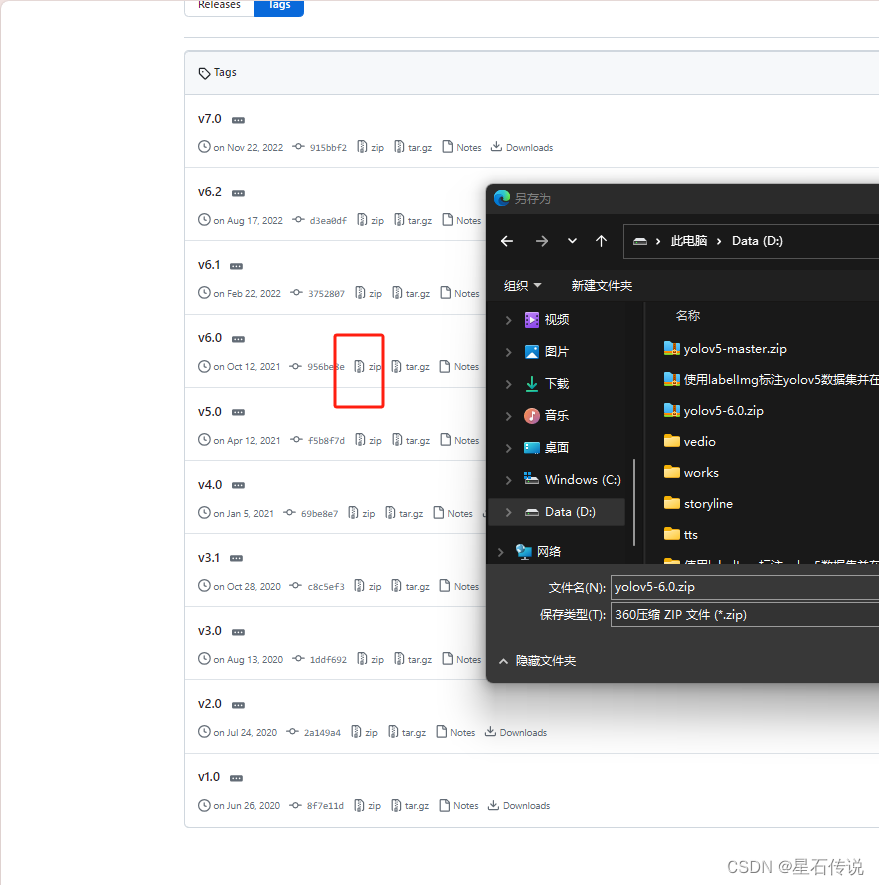Download zip for v5.0

tap(368, 440)
